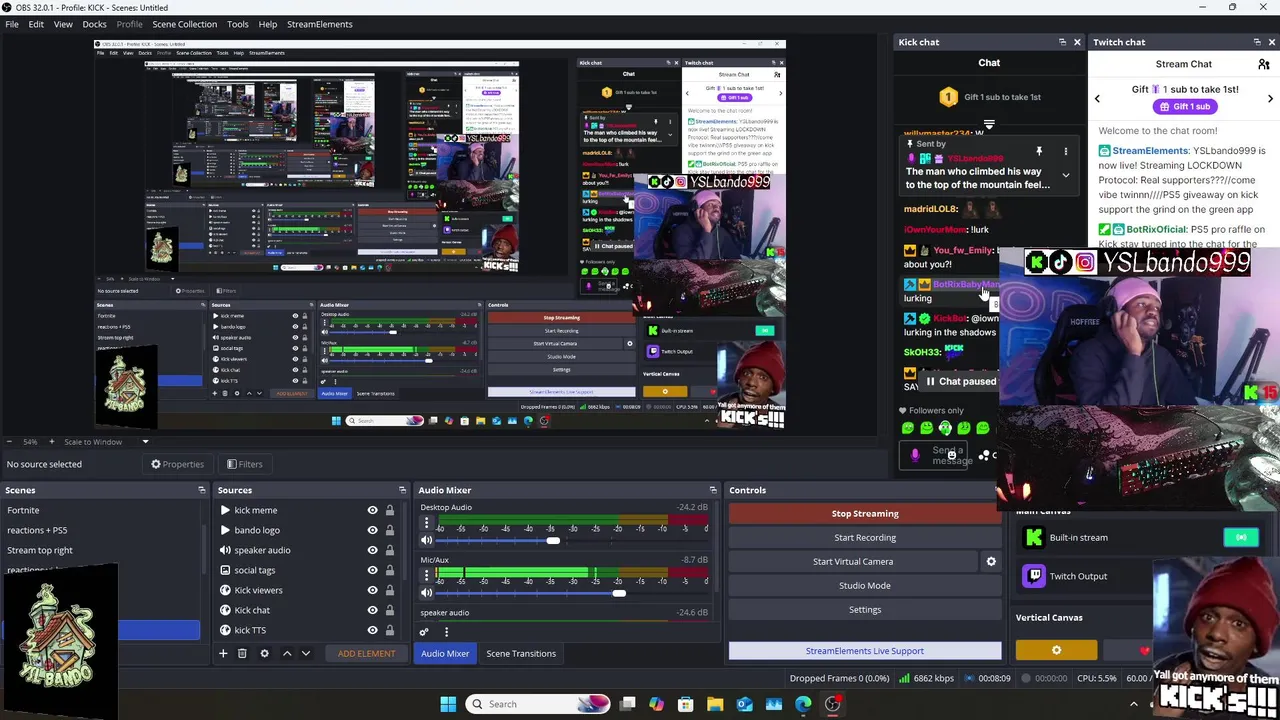
Task: Hide the Kick viewers source
Action: [372, 590]
